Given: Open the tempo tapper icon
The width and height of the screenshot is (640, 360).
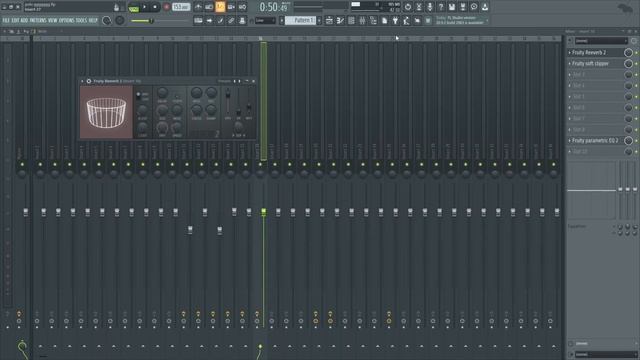Looking at the screenshot, I should (407, 20).
